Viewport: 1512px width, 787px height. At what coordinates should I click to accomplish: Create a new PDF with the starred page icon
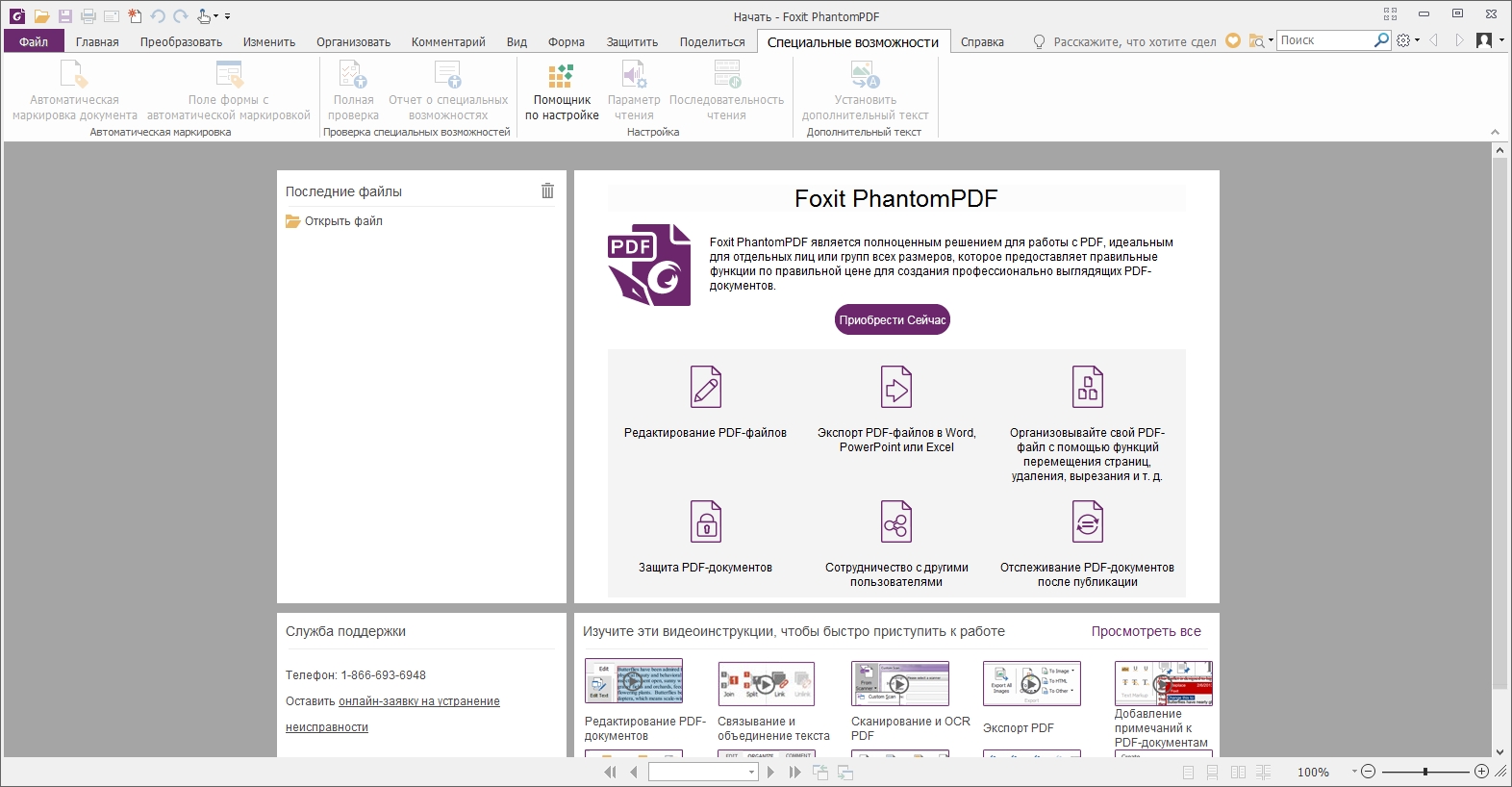(135, 16)
